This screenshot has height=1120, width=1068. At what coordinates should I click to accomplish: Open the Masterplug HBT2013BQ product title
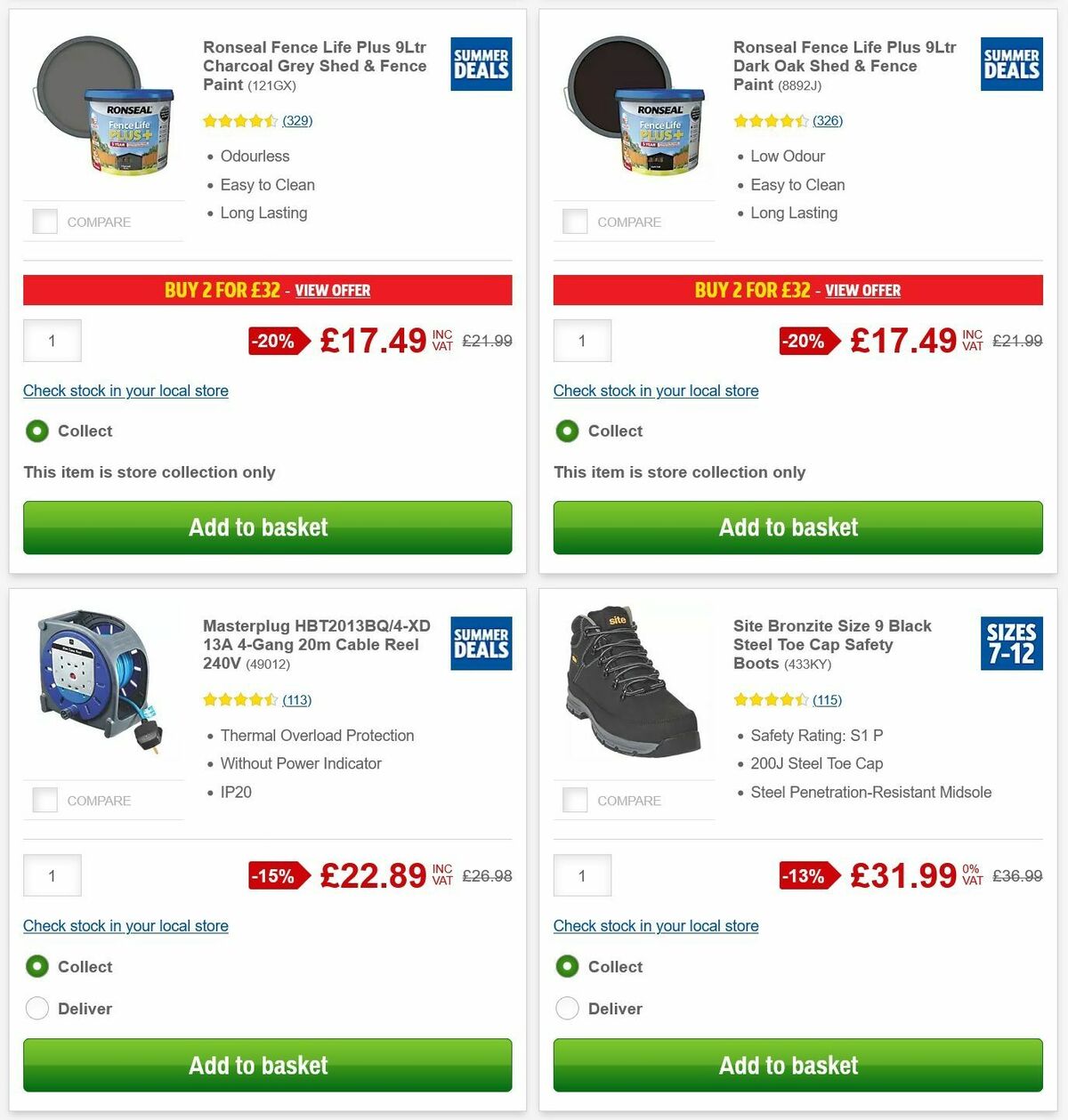316,644
